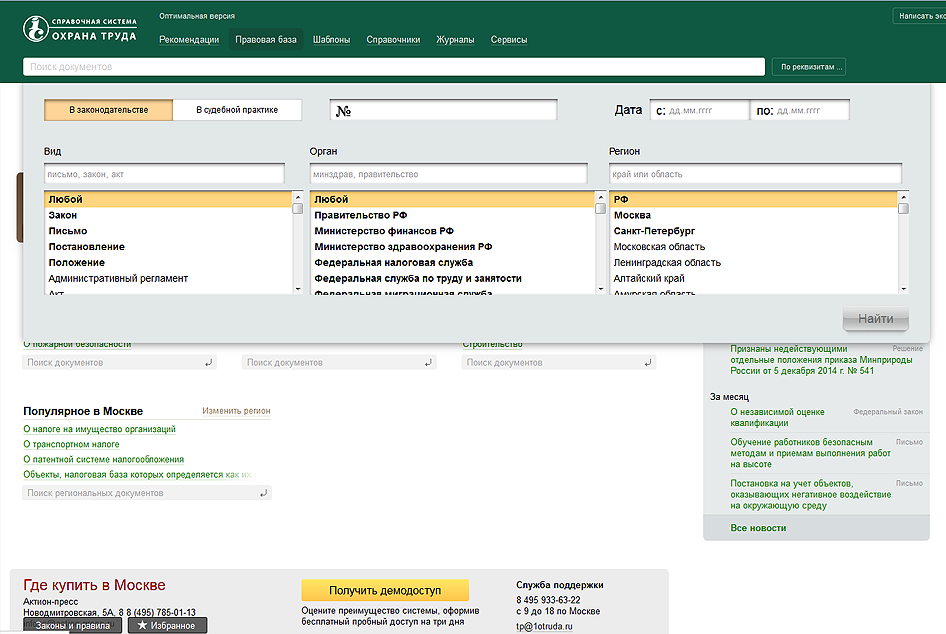Click up arrow of Регион list scrollbar
Image resolution: width=946 pixels, height=634 pixels.
tap(903, 197)
